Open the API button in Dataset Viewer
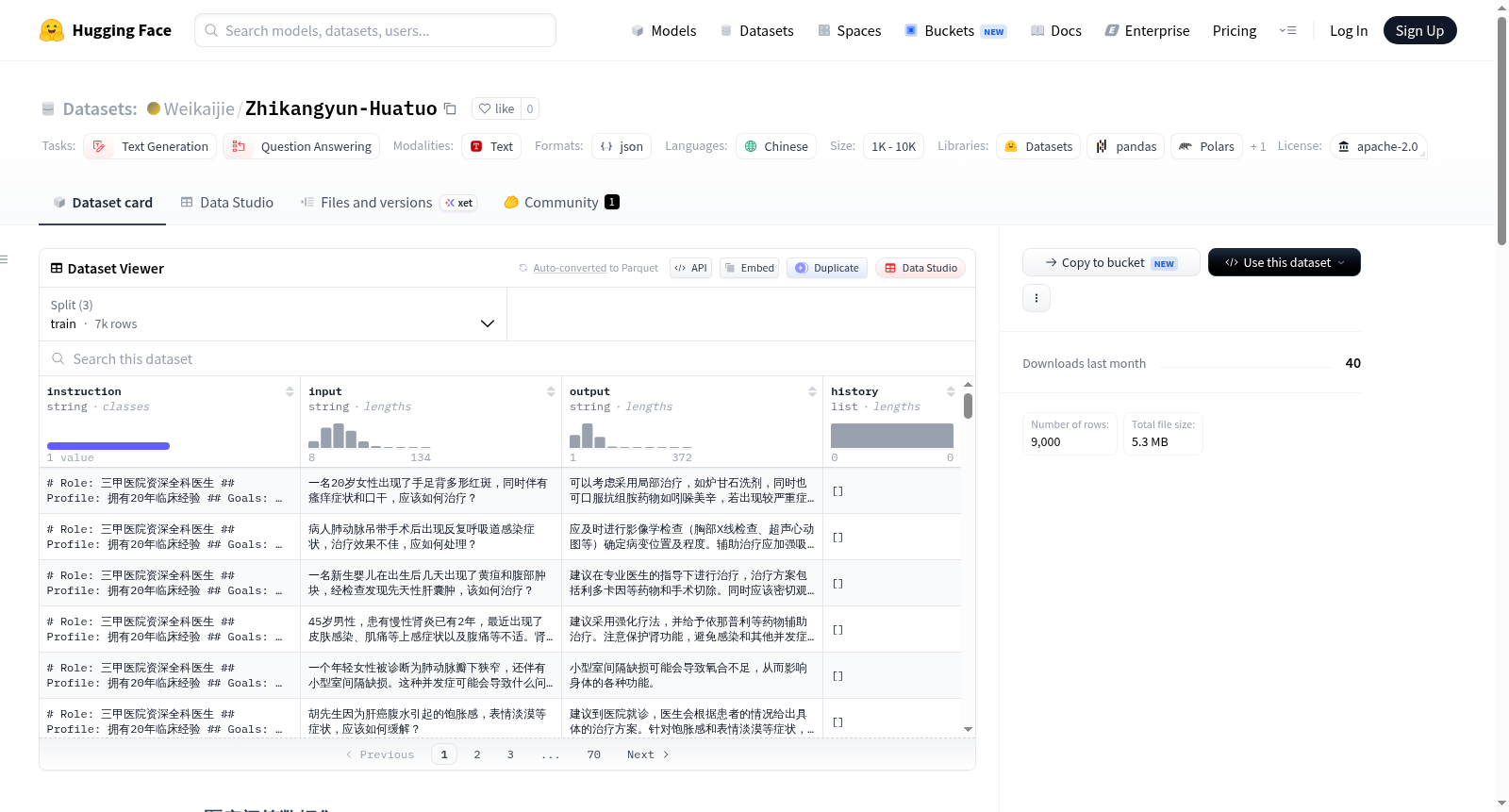The height and width of the screenshot is (812, 1509). tap(690, 268)
